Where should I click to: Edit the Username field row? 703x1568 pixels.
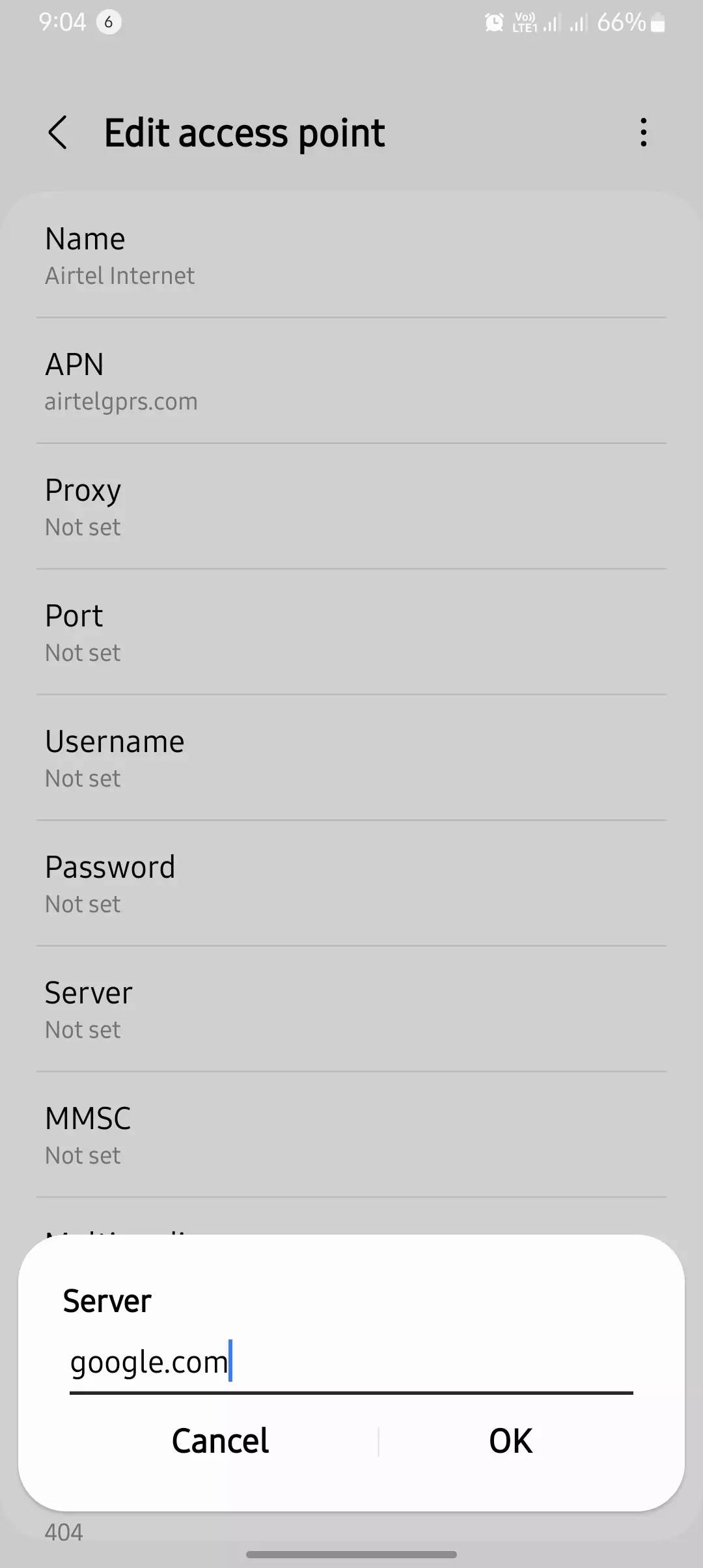[351, 758]
